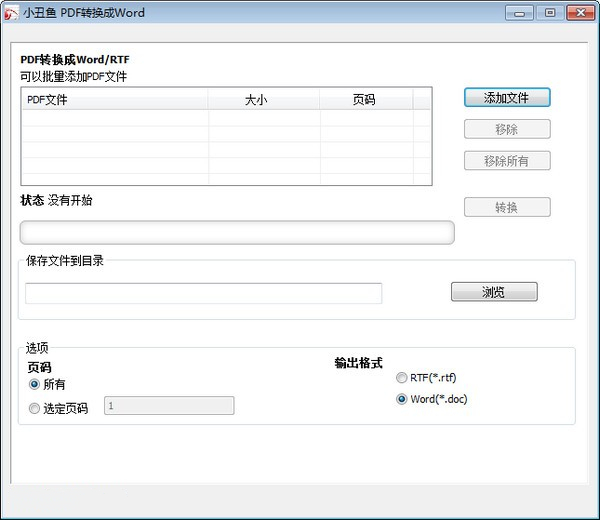The height and width of the screenshot is (520, 600).
Task: Maximize the PDF转换成Word window
Action: point(547,13)
